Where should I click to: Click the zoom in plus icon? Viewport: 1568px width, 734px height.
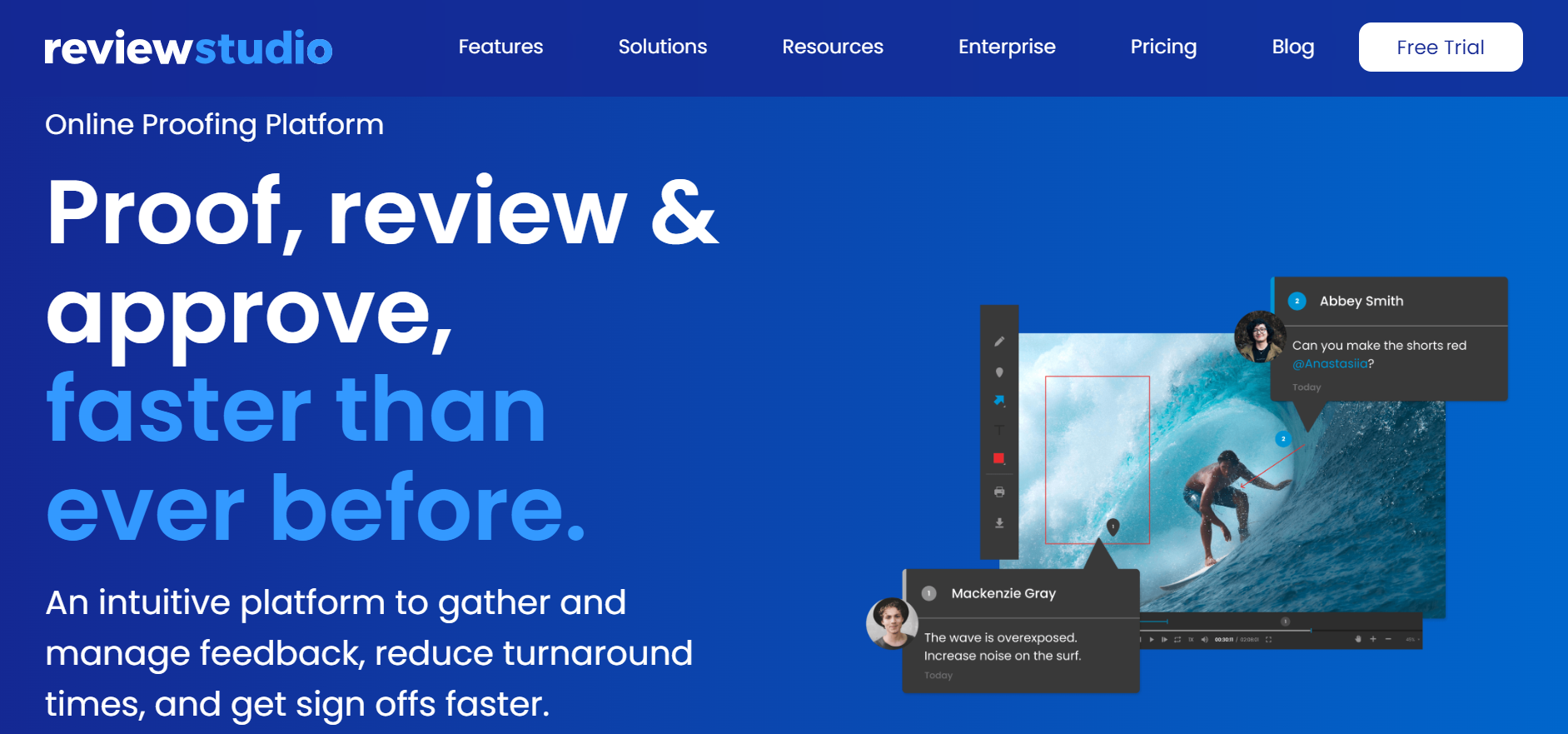[x=1373, y=639]
